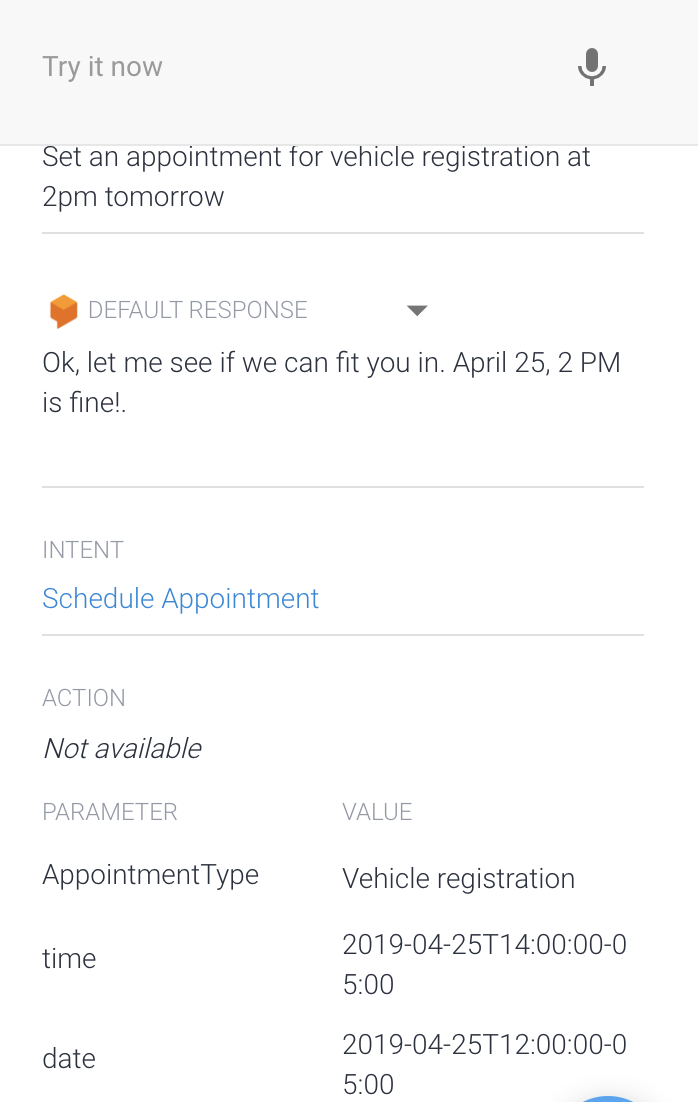Click the blue floating button at bottom right

[610, 1096]
